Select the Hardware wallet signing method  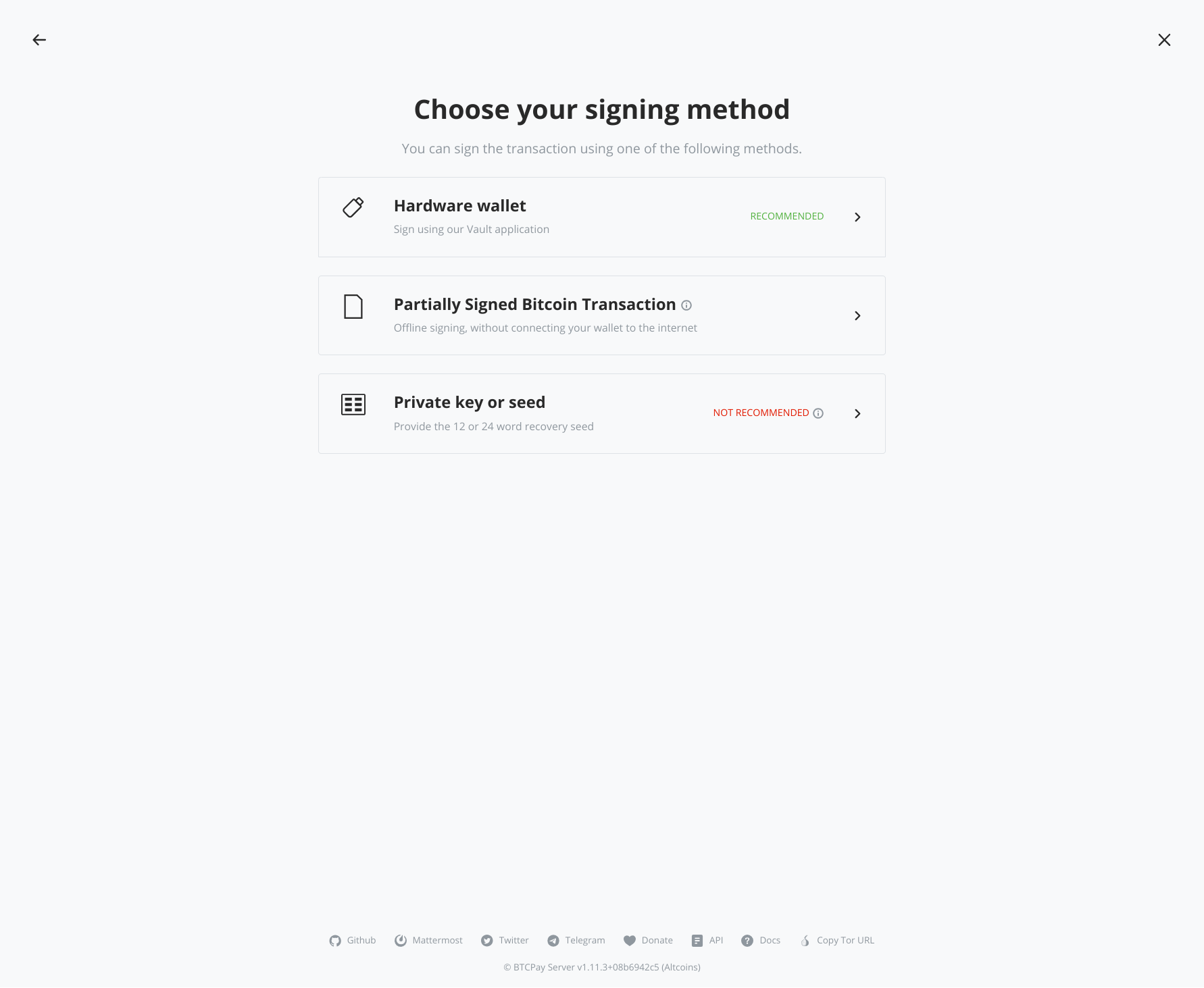pos(601,217)
